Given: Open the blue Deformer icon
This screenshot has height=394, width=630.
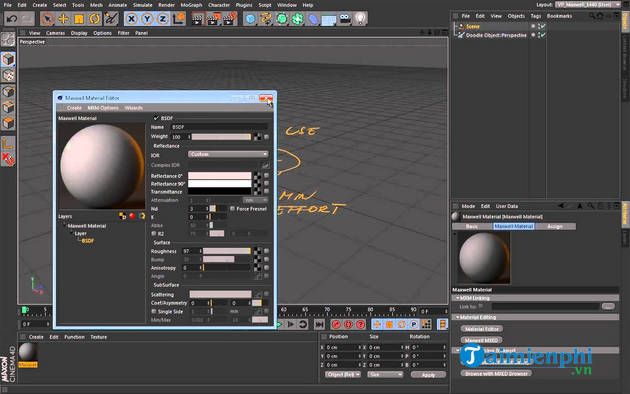Looking at the screenshot, I should [x=313, y=19].
